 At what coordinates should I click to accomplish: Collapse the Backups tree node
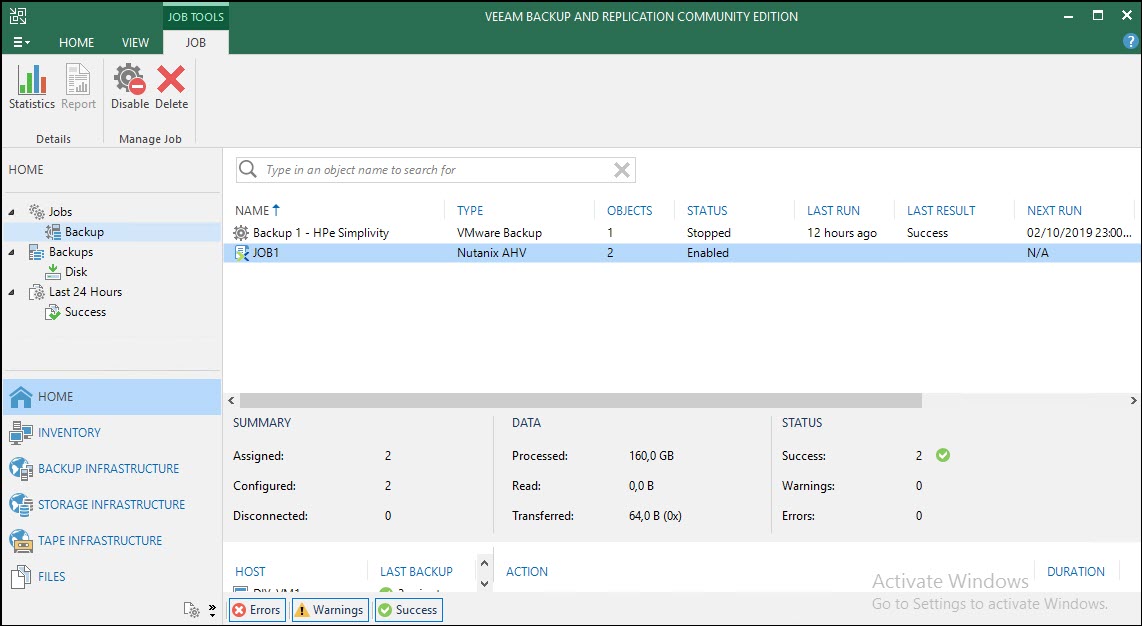12,252
